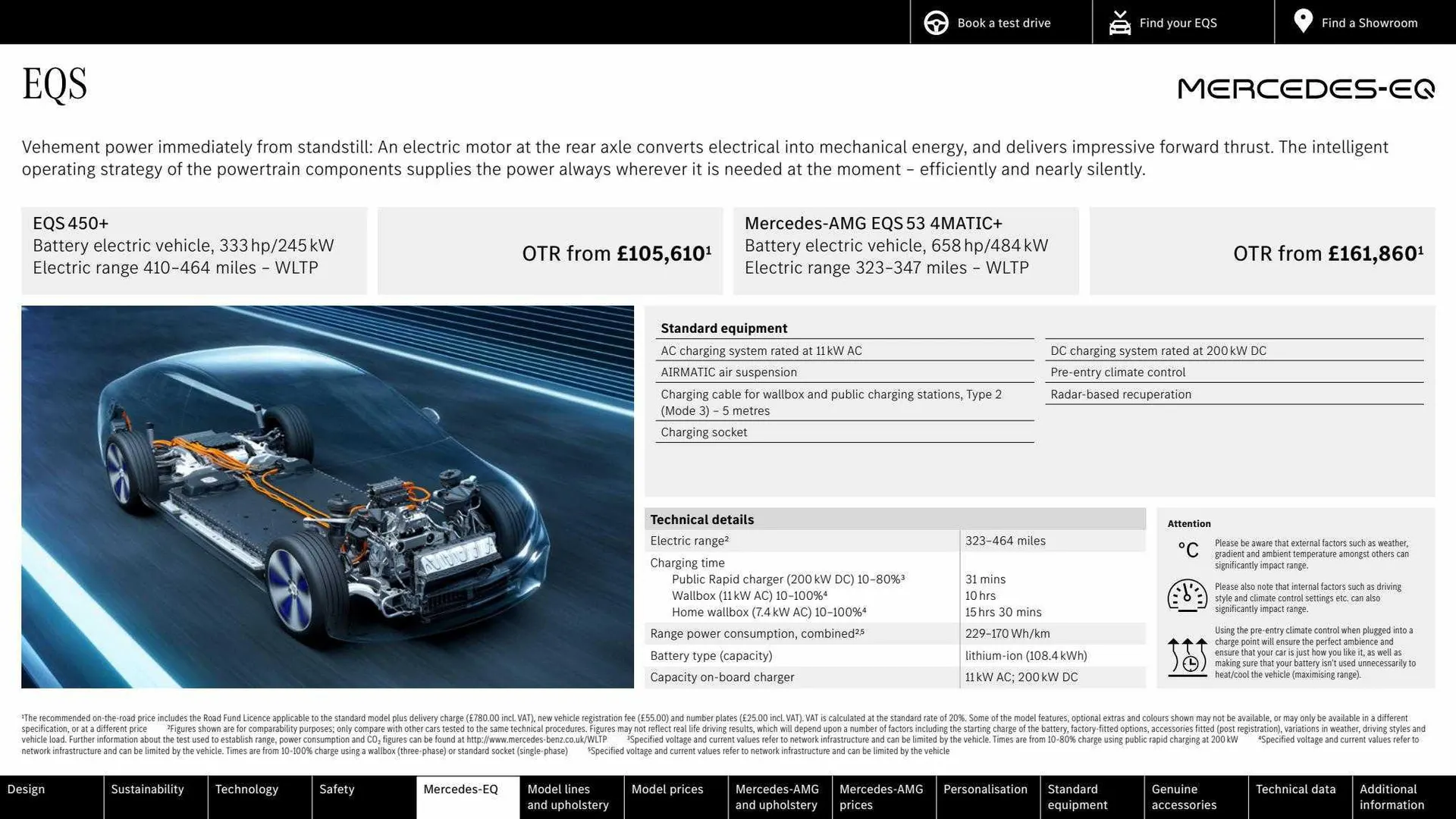Click the Find a Showroom location pin icon
The width and height of the screenshot is (1456, 819).
click(1303, 20)
